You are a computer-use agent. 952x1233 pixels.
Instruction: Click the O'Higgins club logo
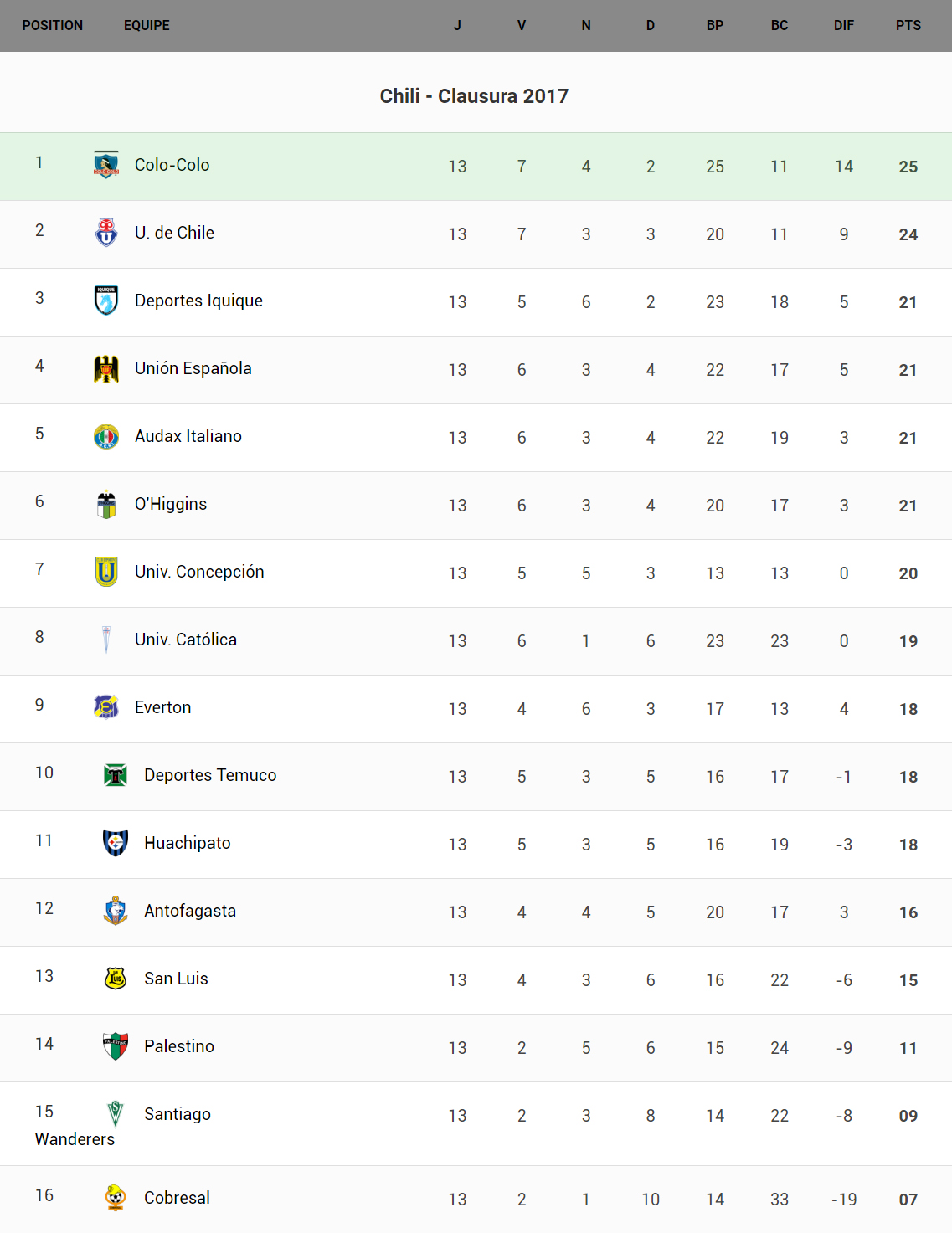tap(106, 504)
